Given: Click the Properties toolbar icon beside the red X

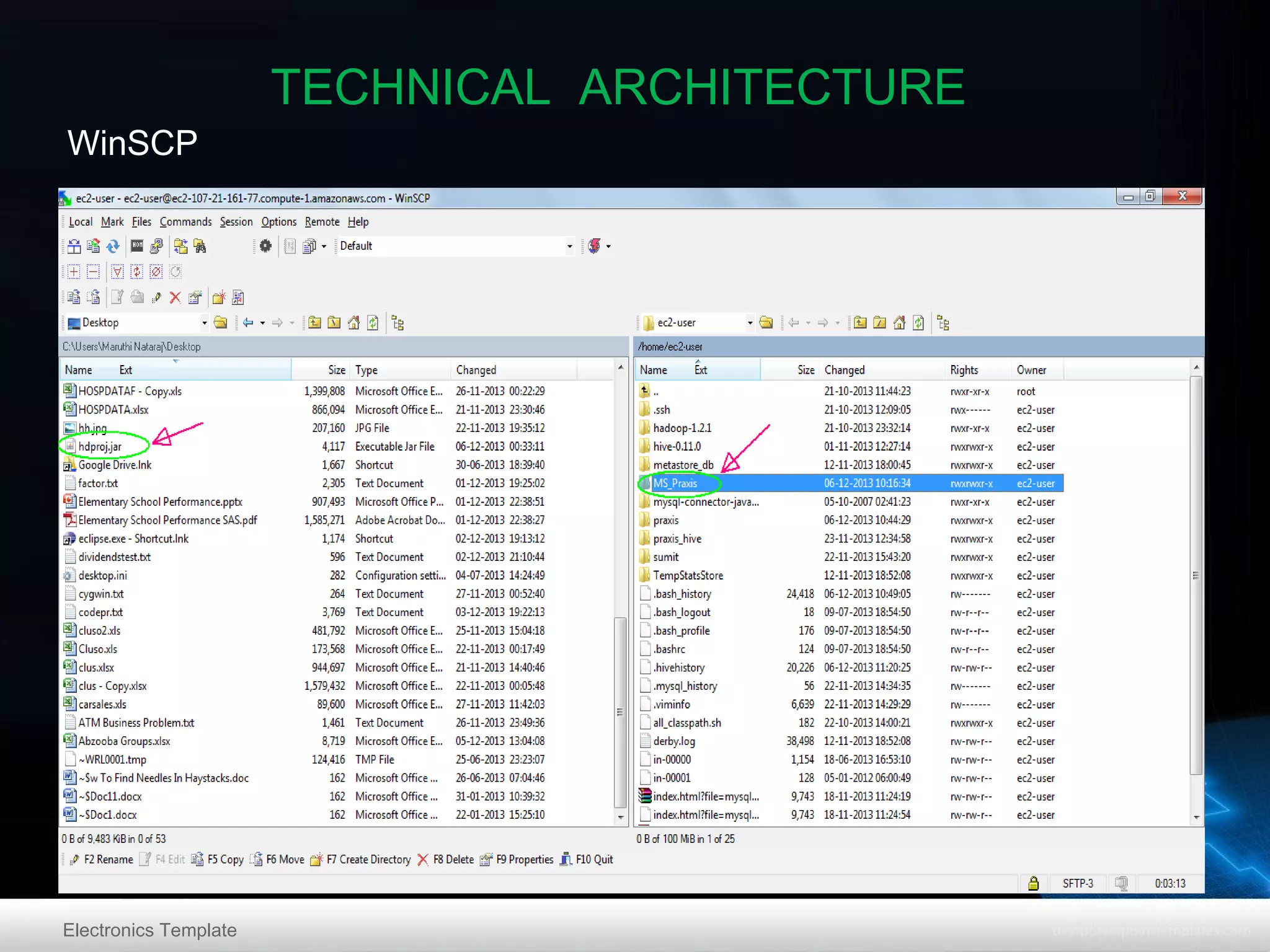Looking at the screenshot, I should [x=195, y=297].
